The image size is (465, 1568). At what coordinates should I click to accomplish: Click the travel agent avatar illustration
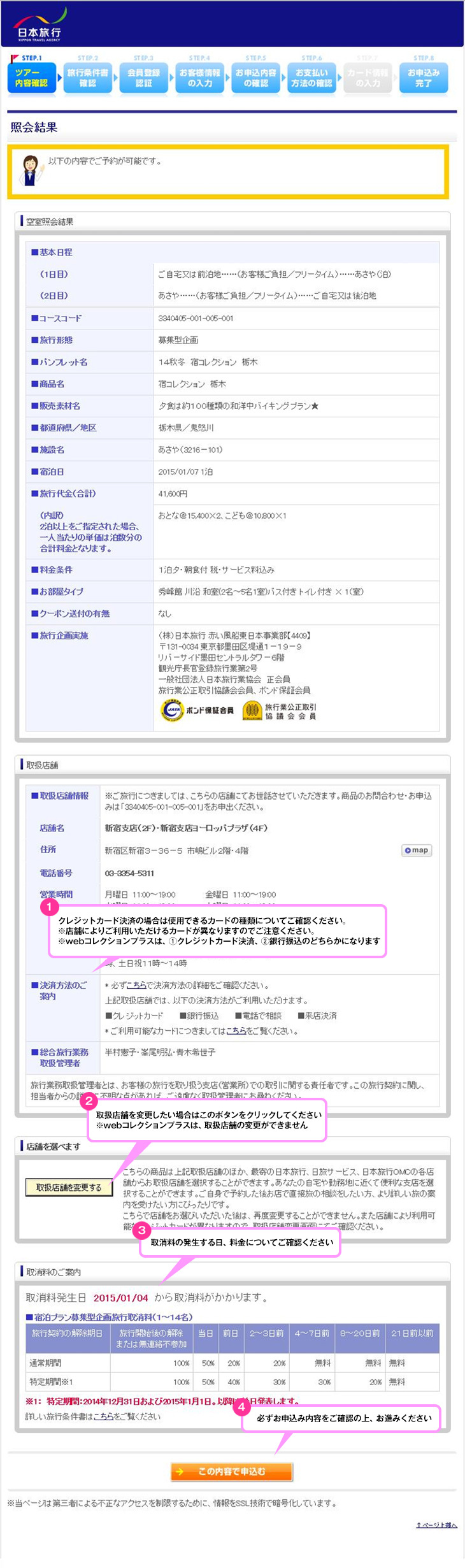pos(31,170)
